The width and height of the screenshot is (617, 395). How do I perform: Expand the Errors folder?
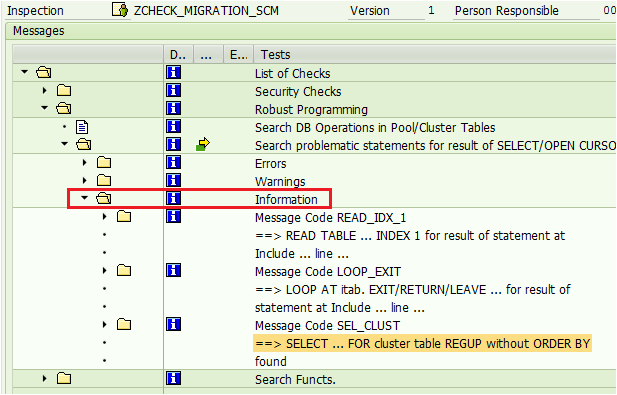tap(85, 162)
